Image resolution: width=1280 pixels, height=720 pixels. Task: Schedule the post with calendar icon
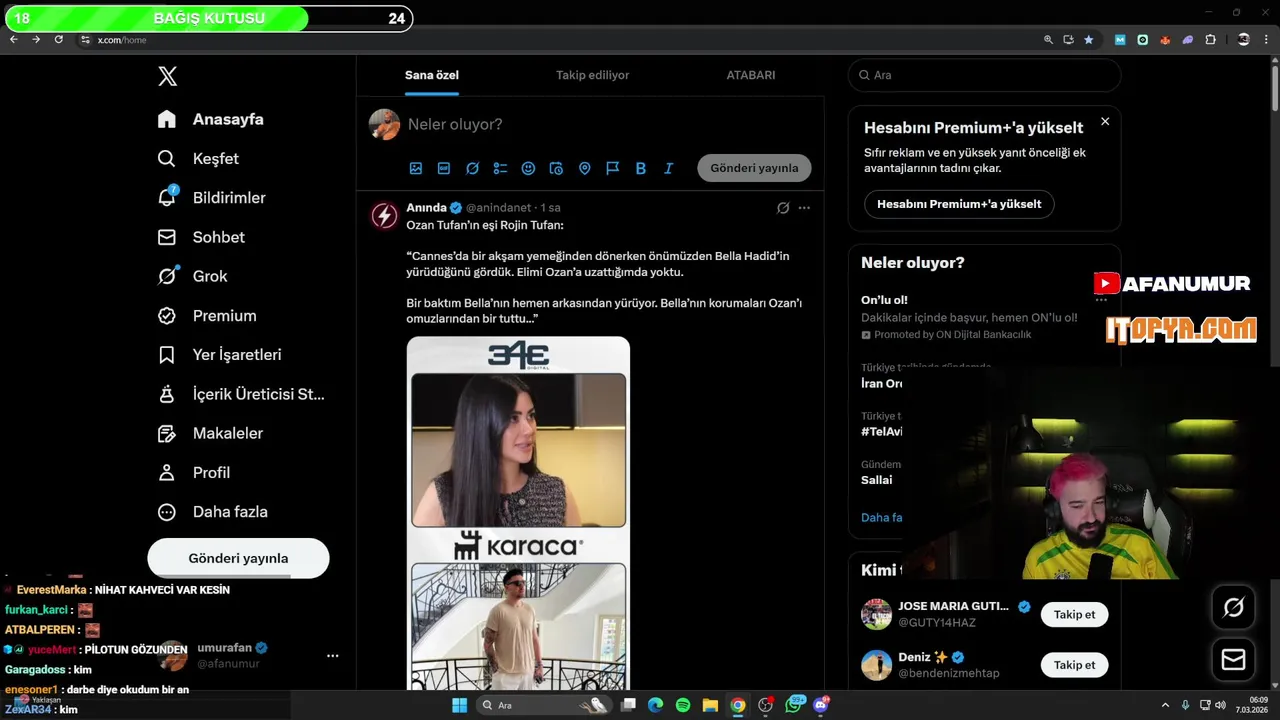[556, 168]
